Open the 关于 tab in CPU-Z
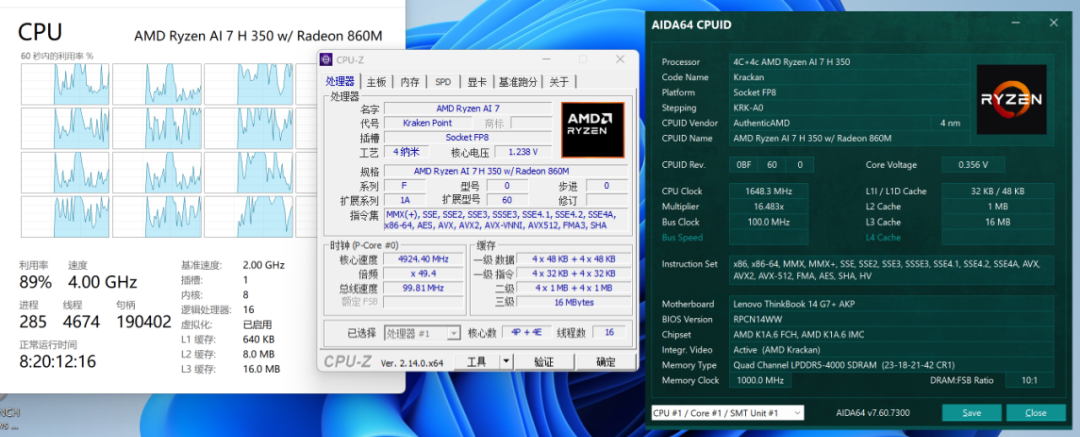 [559, 82]
